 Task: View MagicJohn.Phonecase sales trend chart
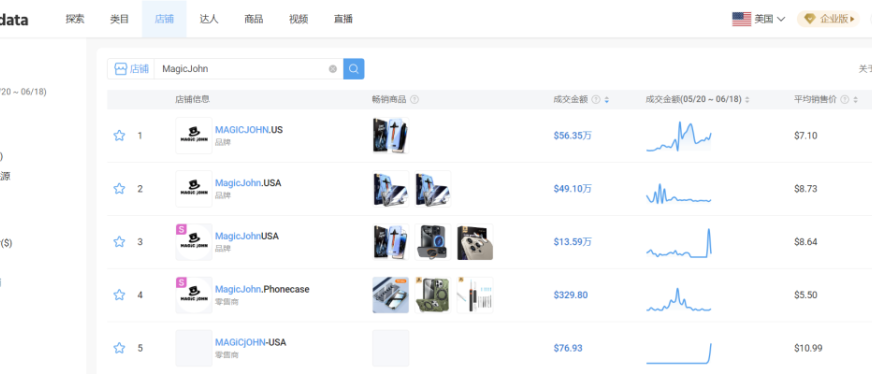678,300
